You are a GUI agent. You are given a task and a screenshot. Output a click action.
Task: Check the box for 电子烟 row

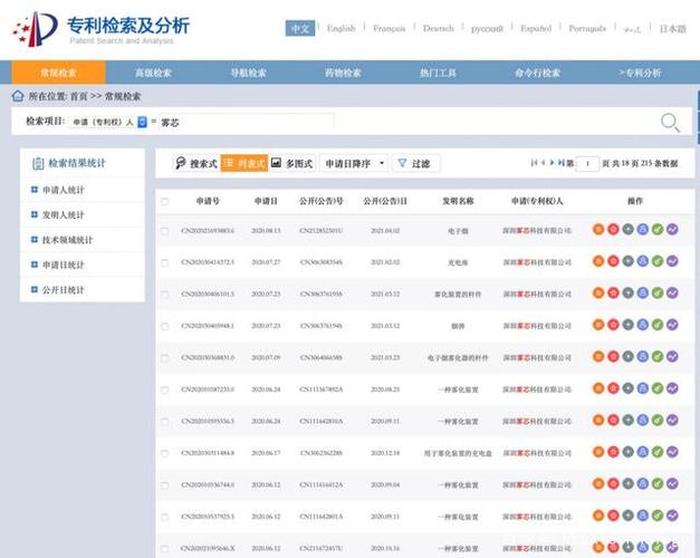[164, 231]
